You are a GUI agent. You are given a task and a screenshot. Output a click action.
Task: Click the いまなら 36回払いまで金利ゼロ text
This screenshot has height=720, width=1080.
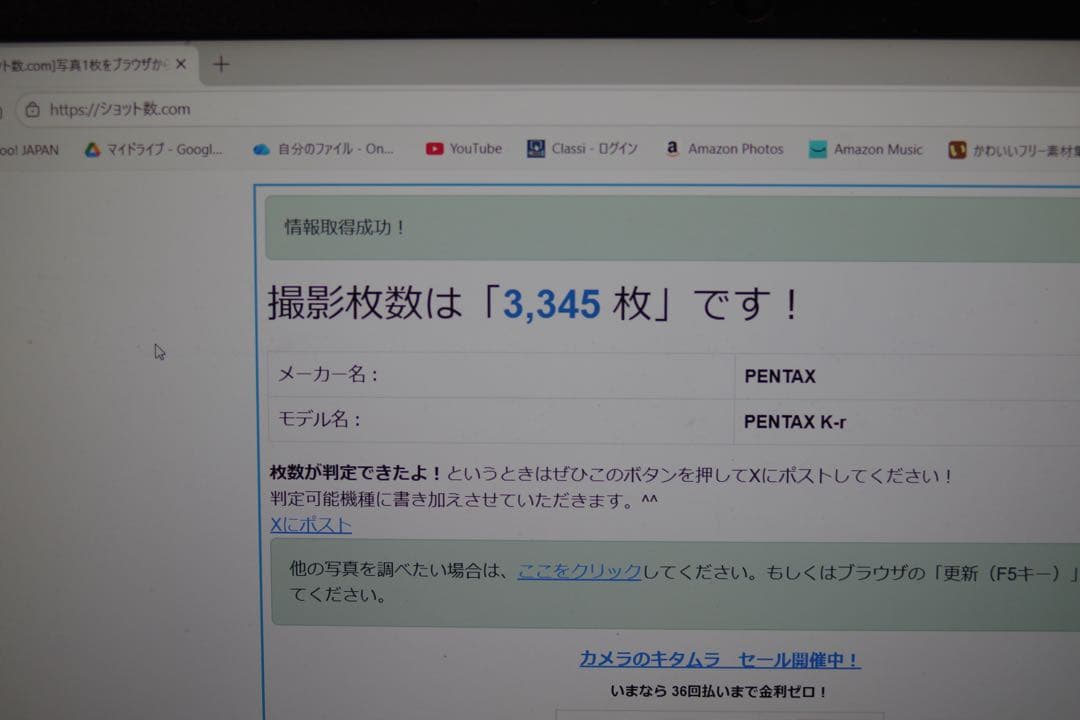click(718, 691)
